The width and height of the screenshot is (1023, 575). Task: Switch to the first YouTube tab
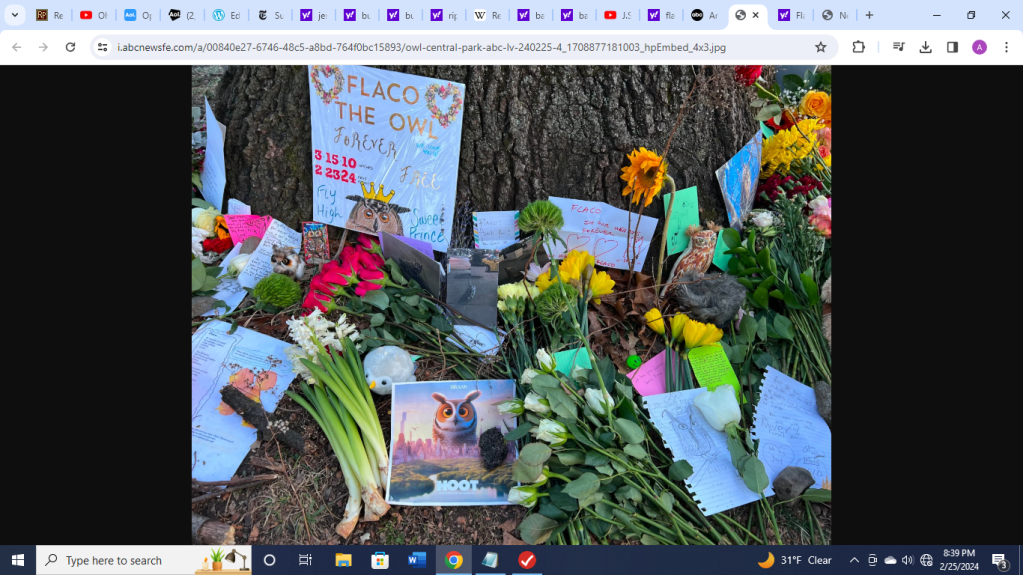(x=92, y=15)
